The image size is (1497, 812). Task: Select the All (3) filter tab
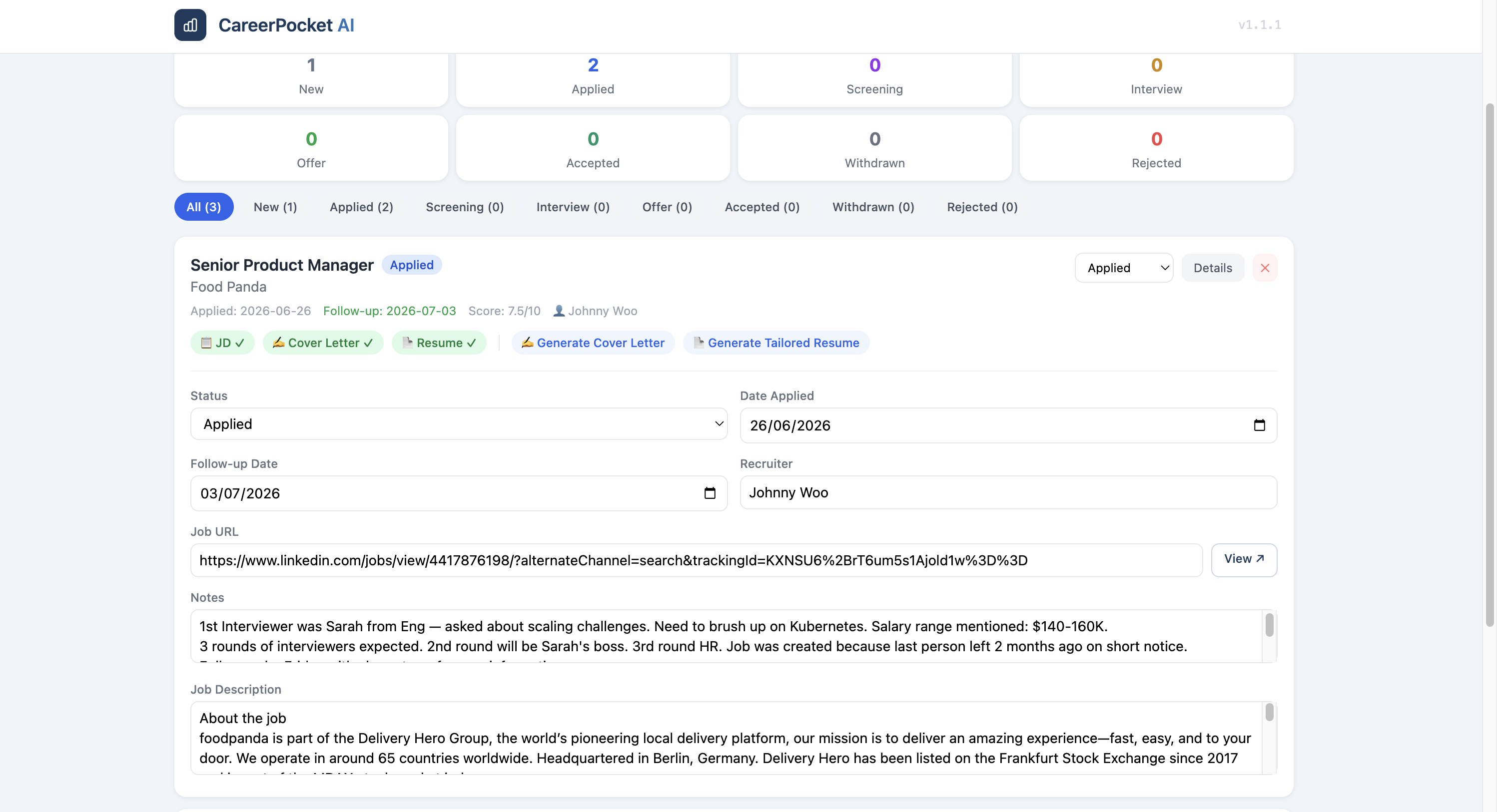pos(203,207)
